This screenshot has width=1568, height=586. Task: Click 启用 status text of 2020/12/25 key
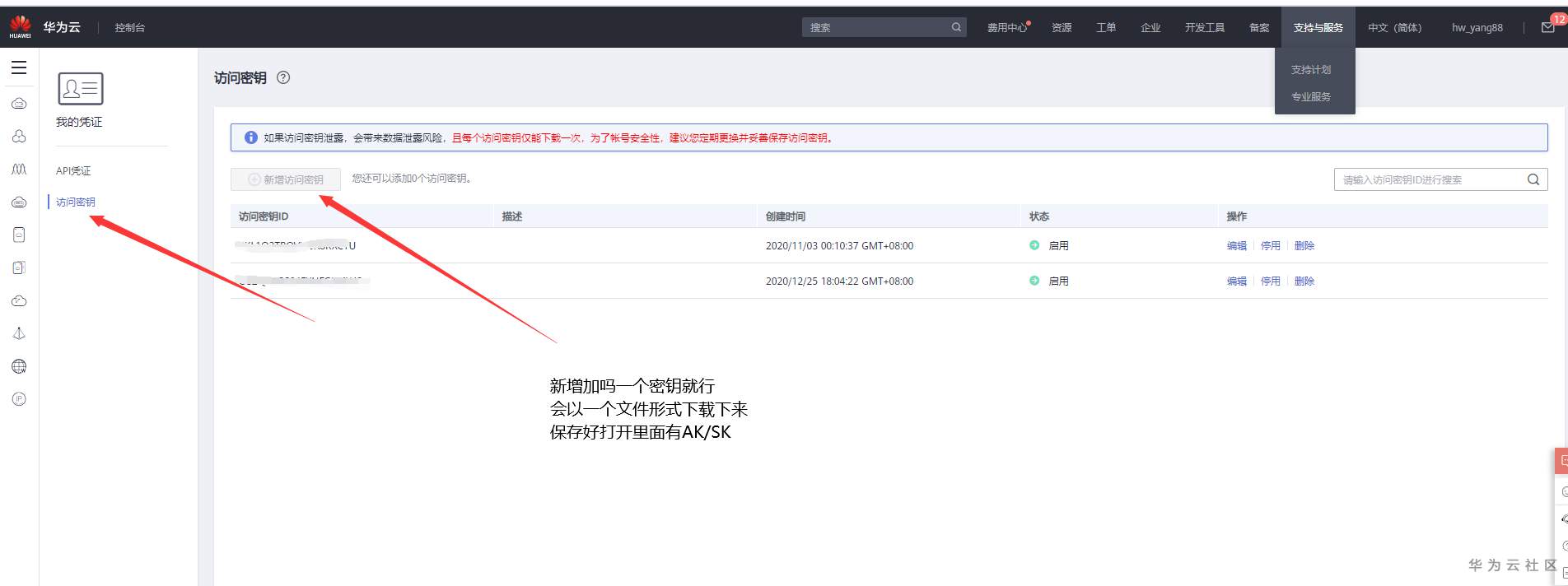click(x=1059, y=281)
